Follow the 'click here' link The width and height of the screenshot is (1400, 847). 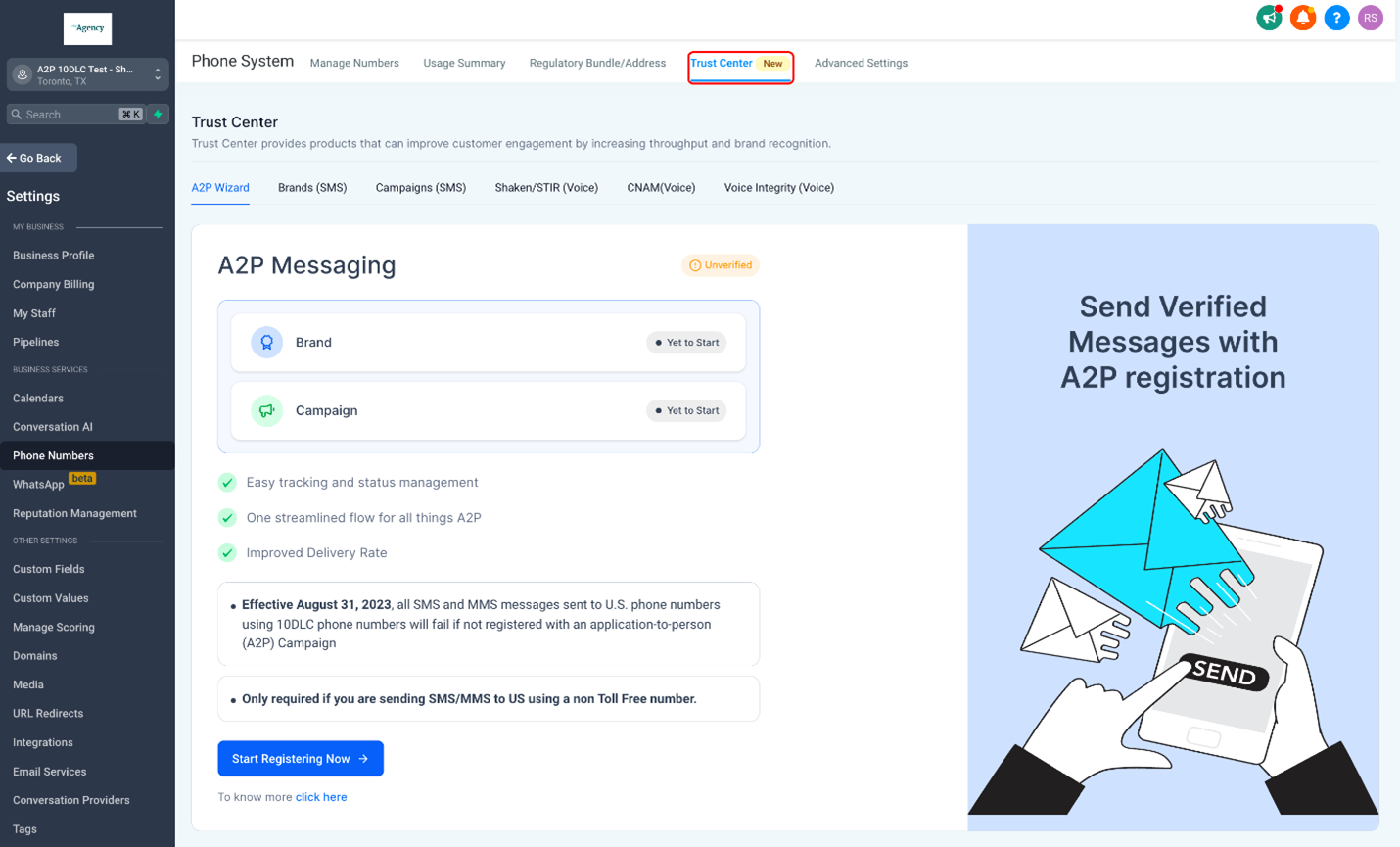(x=321, y=797)
